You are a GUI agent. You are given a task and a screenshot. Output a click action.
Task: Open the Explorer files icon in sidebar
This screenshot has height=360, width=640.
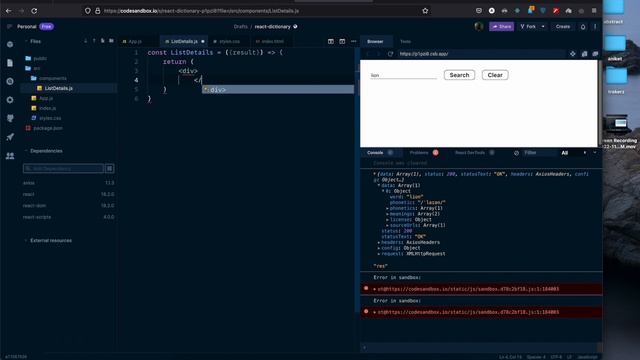(x=10, y=63)
